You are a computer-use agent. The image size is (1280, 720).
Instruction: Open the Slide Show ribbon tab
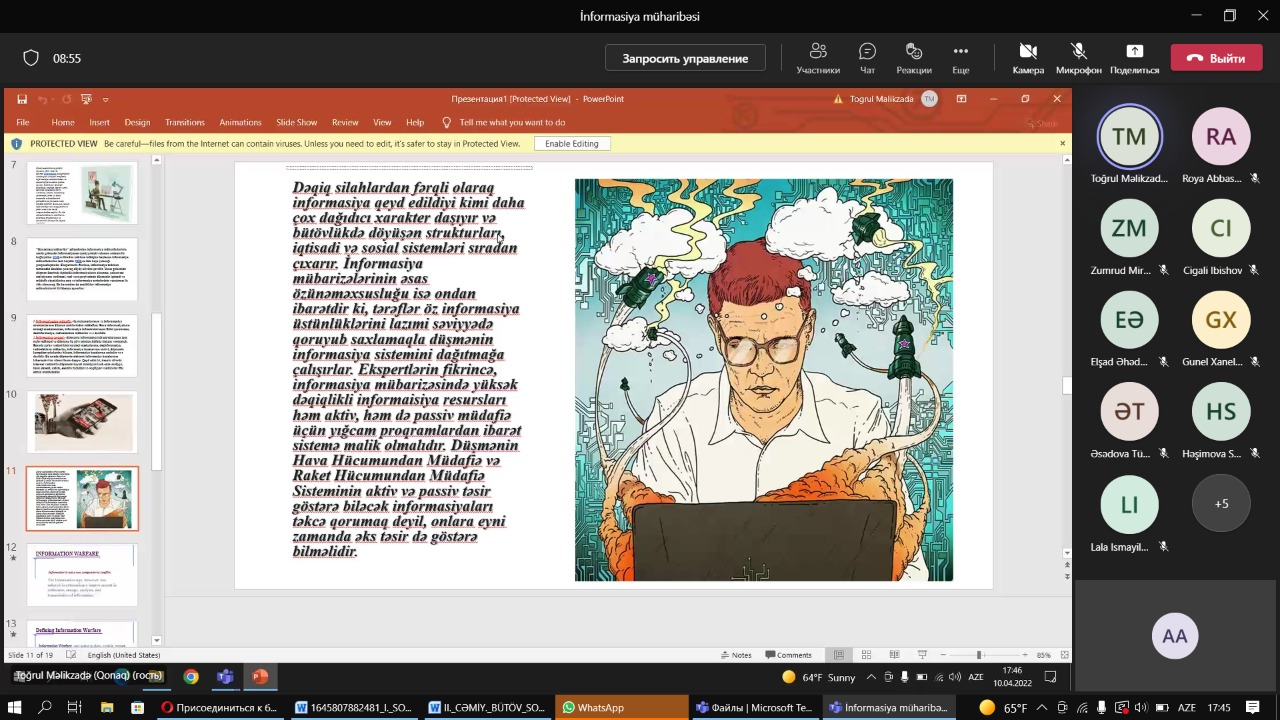(x=296, y=122)
